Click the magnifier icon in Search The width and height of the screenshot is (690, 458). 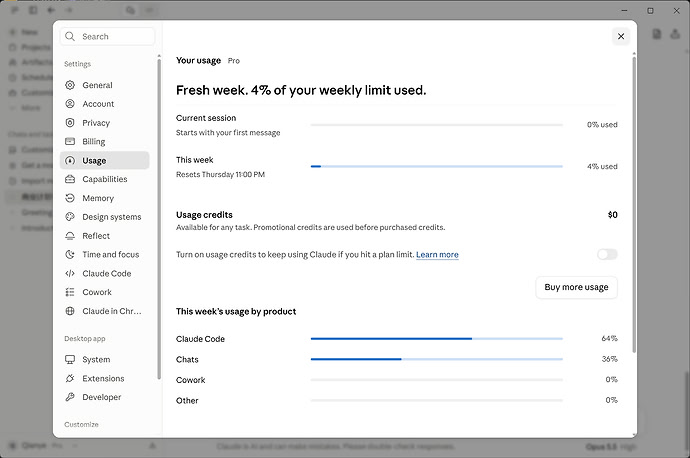(70, 37)
